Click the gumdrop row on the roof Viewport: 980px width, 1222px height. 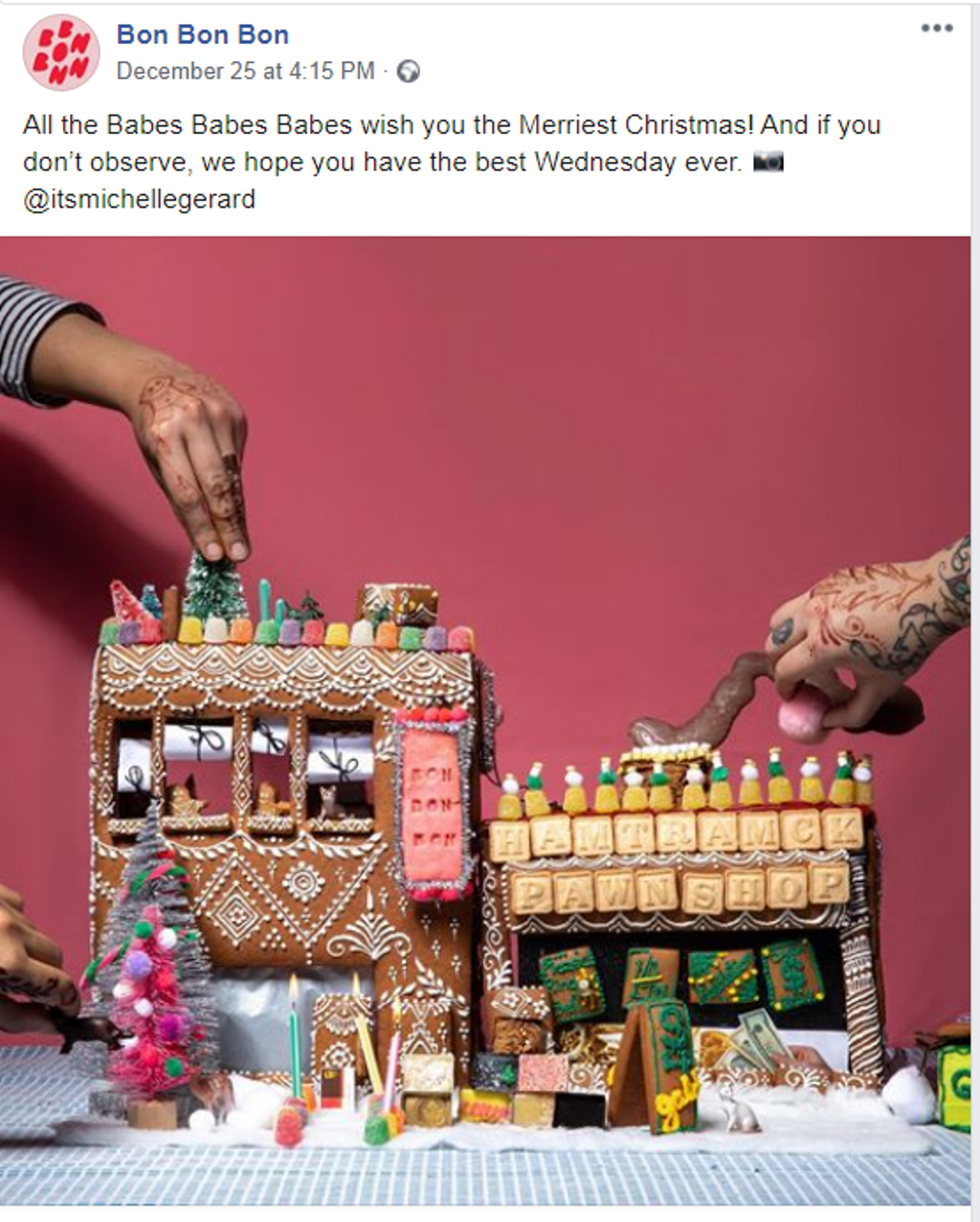tap(287, 632)
